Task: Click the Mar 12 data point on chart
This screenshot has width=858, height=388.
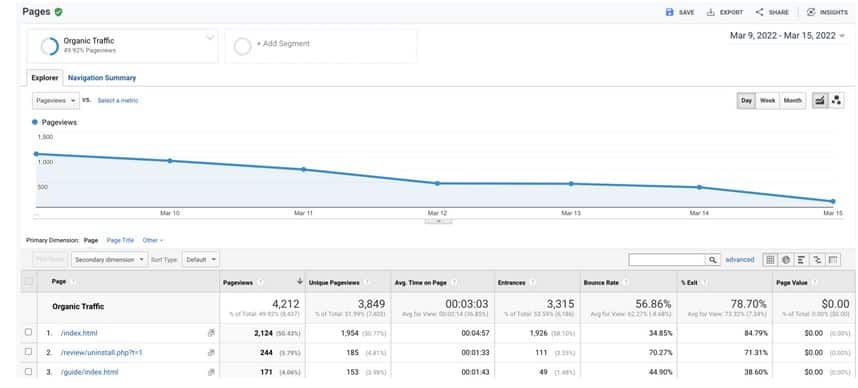Action: (437, 183)
